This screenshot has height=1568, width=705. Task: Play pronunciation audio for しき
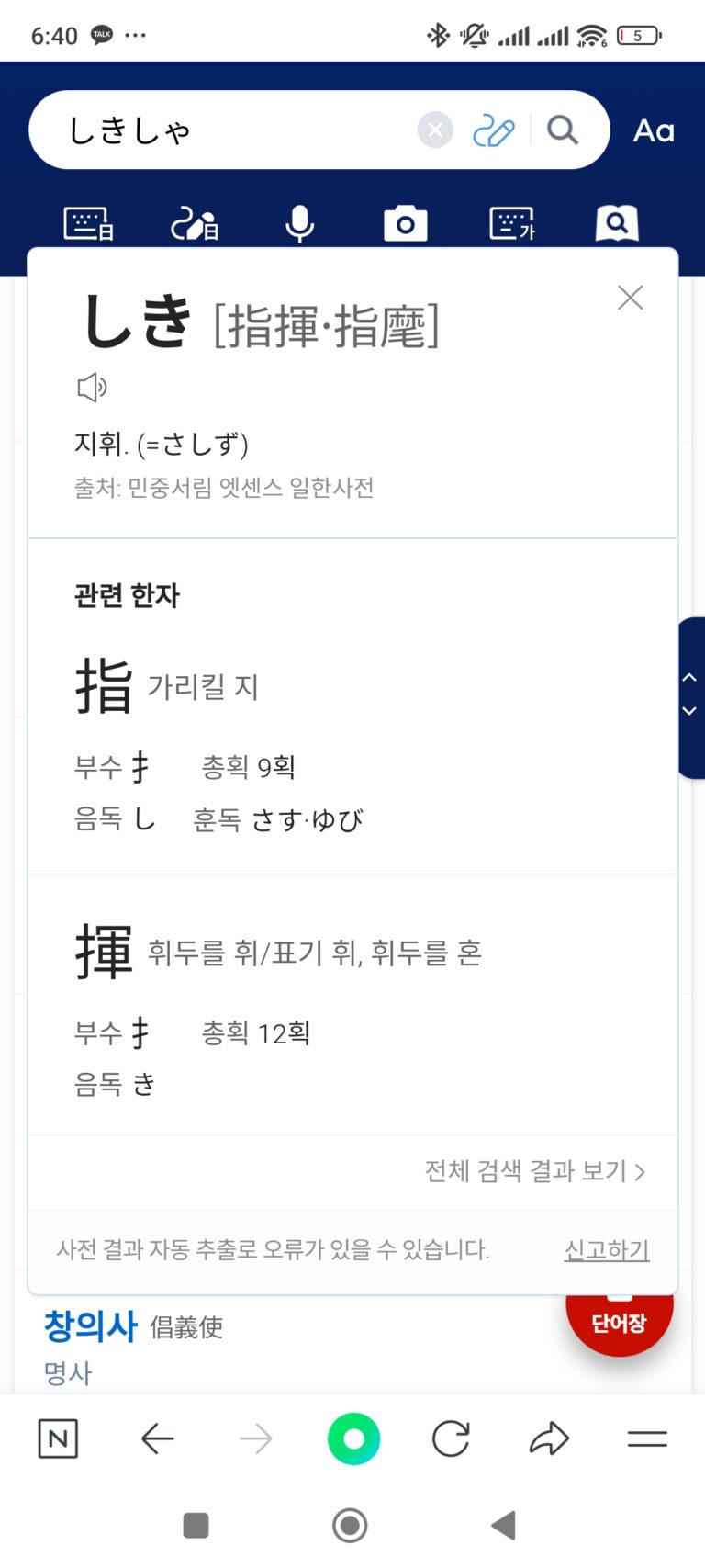click(x=92, y=388)
